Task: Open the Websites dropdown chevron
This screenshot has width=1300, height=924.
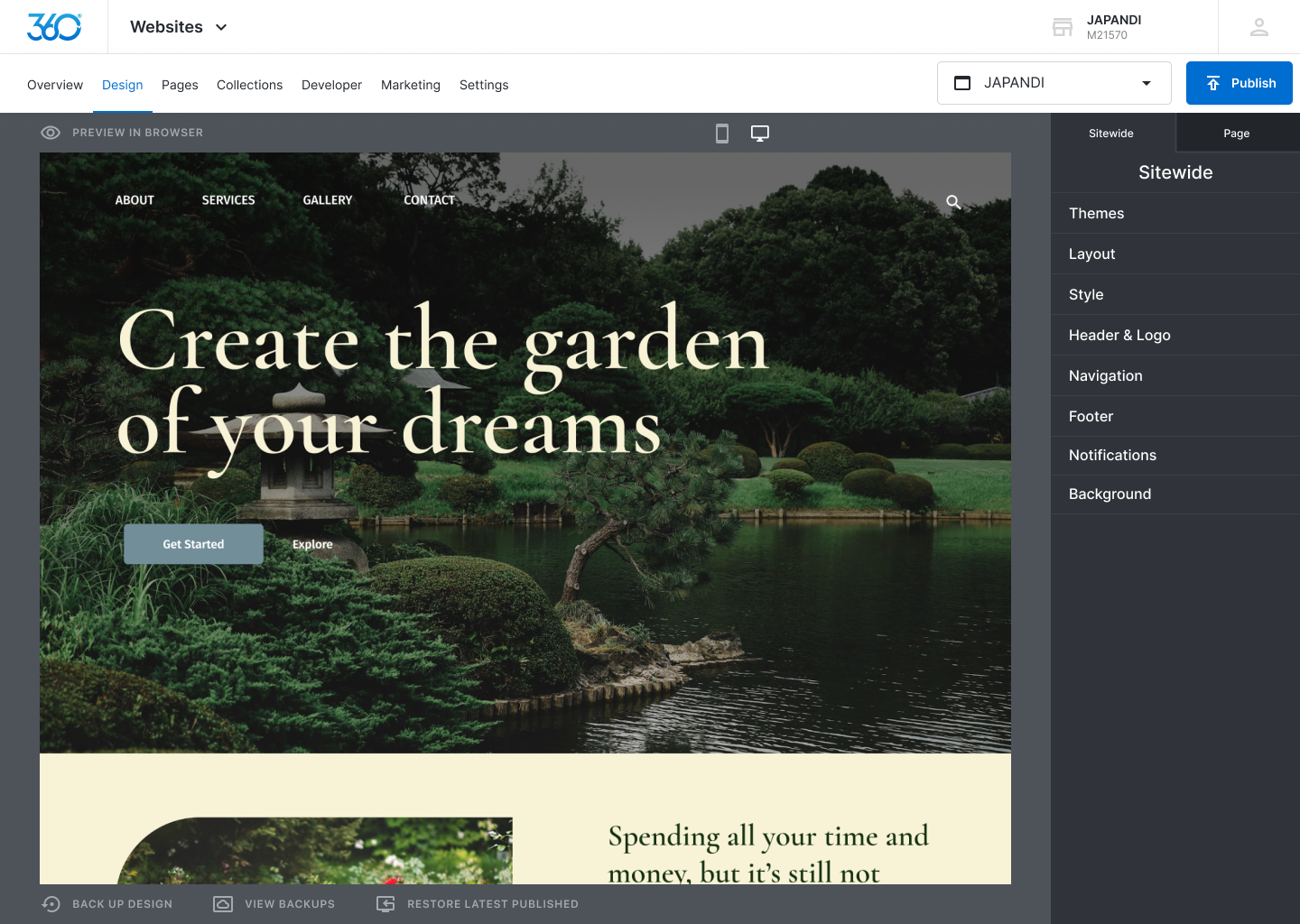Action: click(221, 27)
